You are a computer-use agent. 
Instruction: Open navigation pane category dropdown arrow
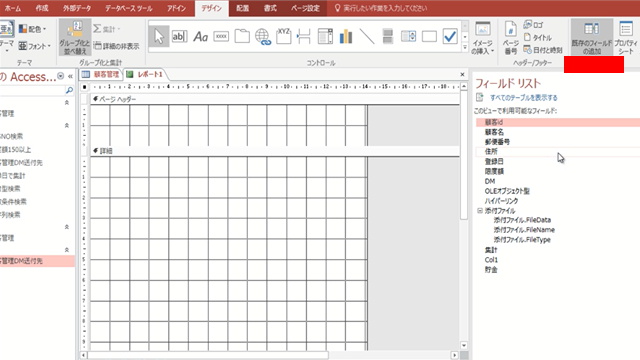60,76
